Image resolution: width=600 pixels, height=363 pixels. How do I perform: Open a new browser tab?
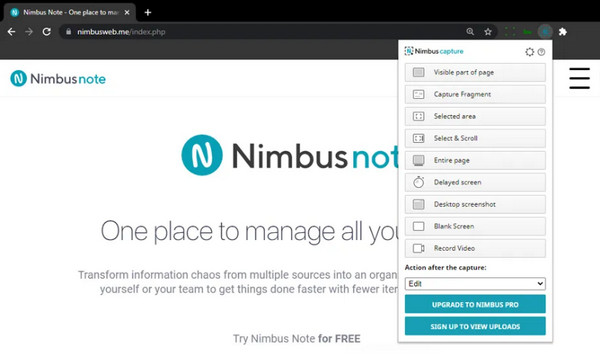(148, 12)
